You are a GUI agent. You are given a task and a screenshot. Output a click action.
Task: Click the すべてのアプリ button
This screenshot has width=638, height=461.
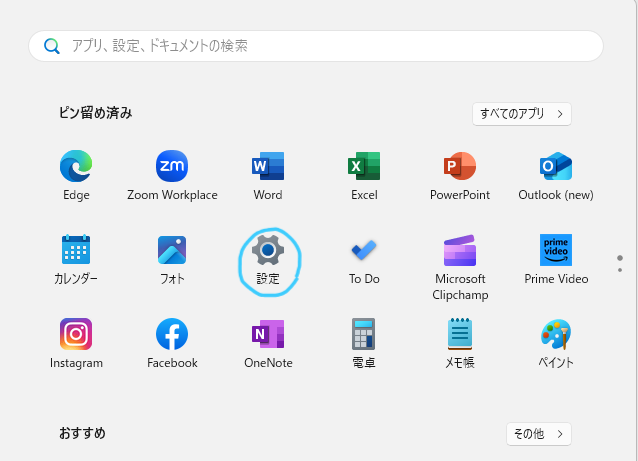pos(521,113)
